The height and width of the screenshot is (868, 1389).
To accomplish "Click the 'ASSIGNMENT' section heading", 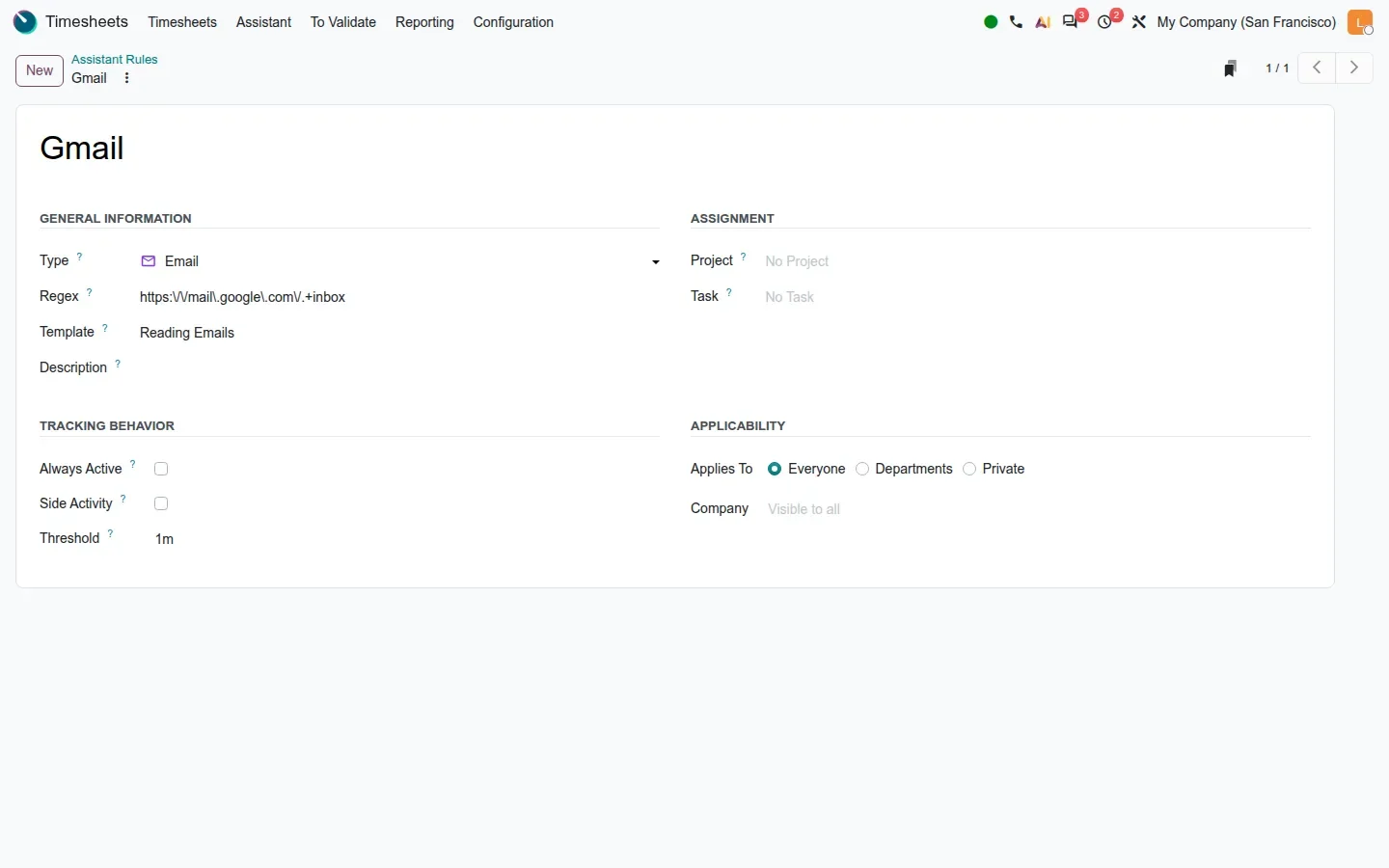I will click(x=732, y=219).
